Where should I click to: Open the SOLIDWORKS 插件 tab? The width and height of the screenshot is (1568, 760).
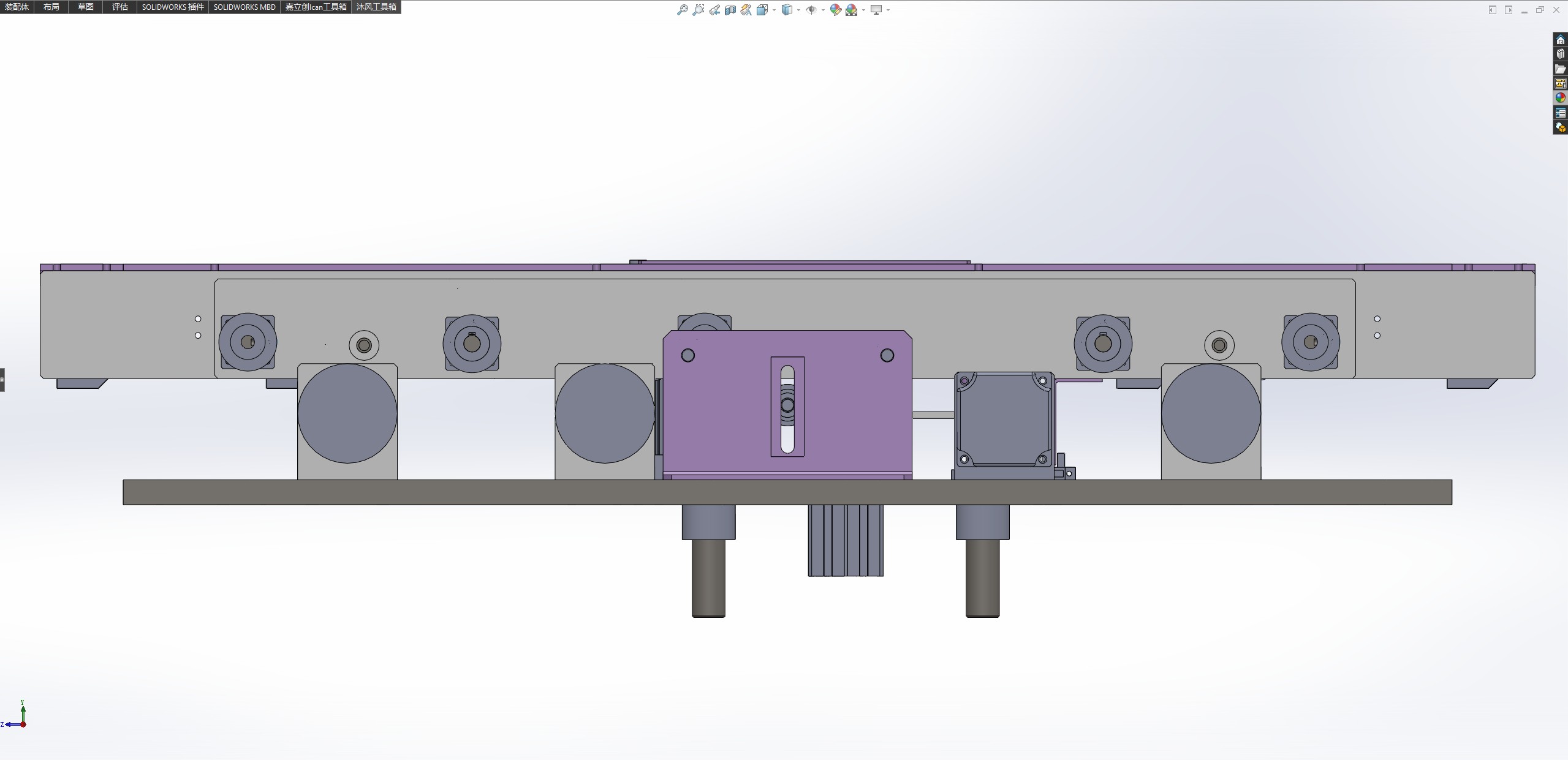[173, 7]
